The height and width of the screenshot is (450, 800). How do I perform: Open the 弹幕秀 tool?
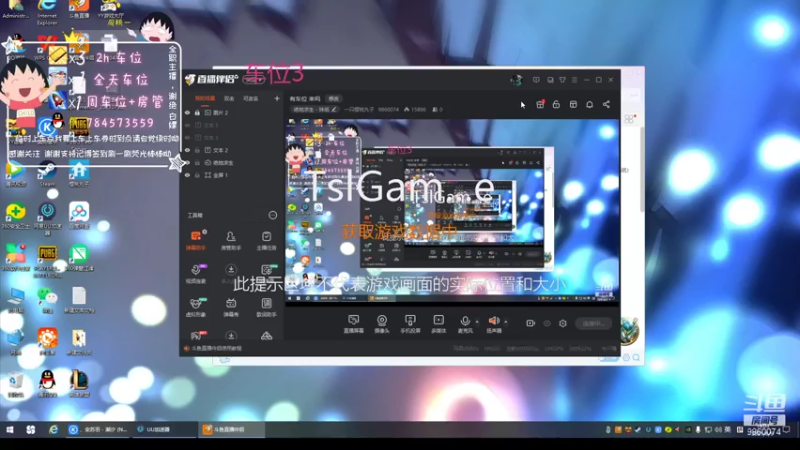coord(231,307)
